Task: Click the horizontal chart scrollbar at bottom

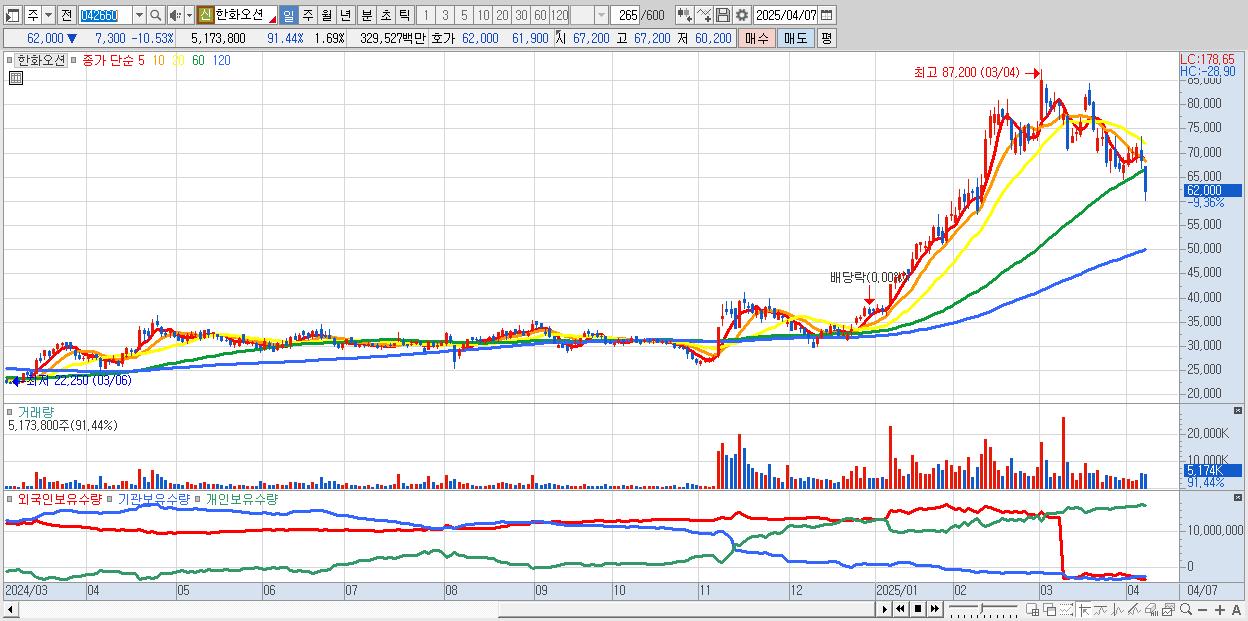Action: [x=686, y=609]
